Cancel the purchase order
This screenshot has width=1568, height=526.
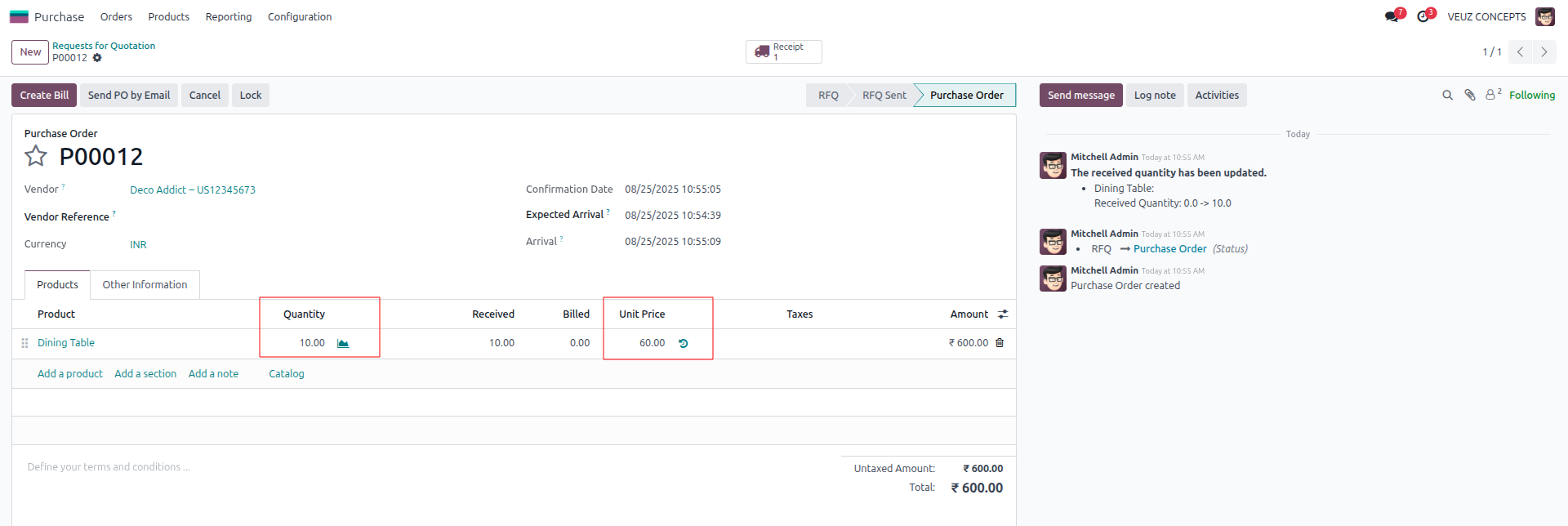click(205, 96)
